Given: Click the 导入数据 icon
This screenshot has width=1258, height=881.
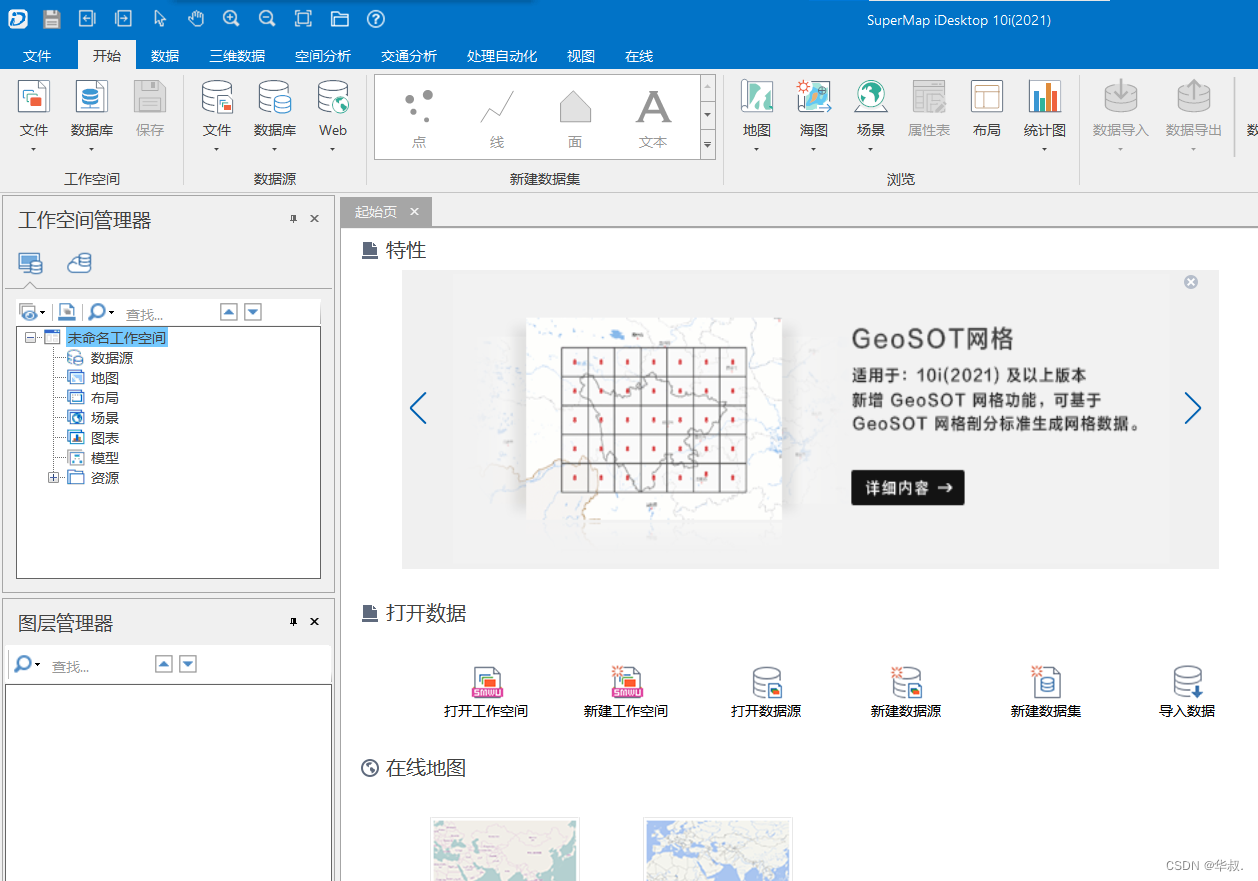Looking at the screenshot, I should [1187, 682].
